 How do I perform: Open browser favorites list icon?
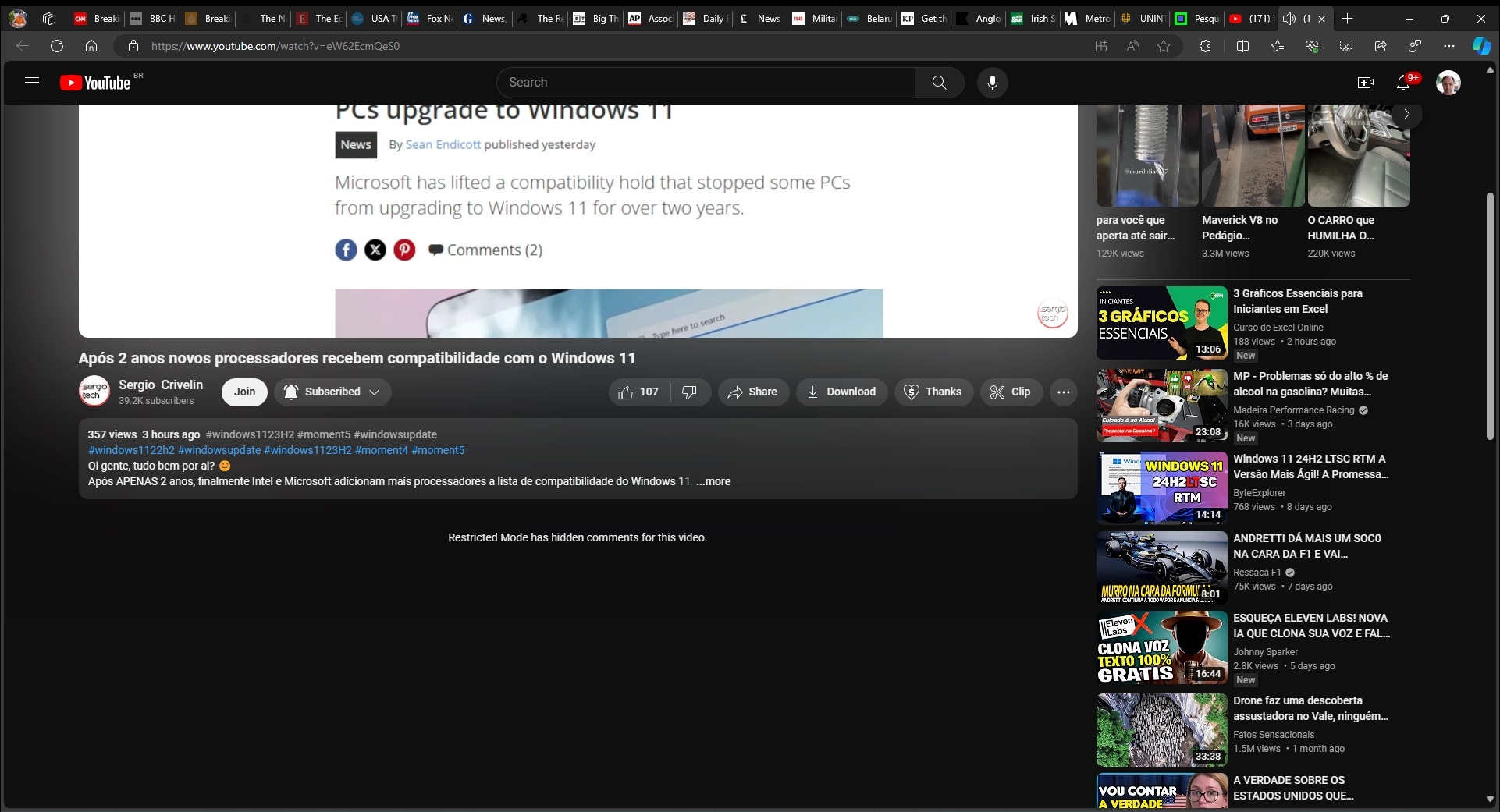(1278, 46)
